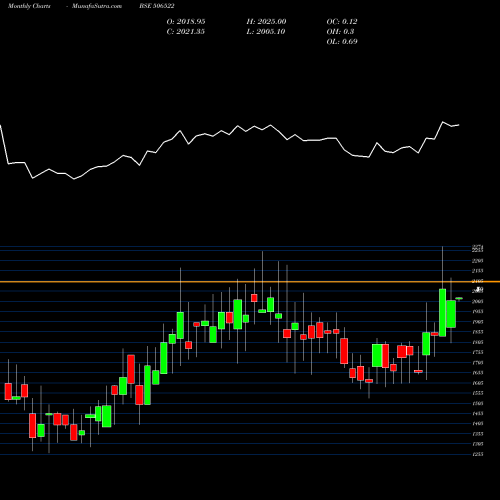Click the 1555 price axis label
The width and height of the screenshot is (500, 500).
(478, 393)
